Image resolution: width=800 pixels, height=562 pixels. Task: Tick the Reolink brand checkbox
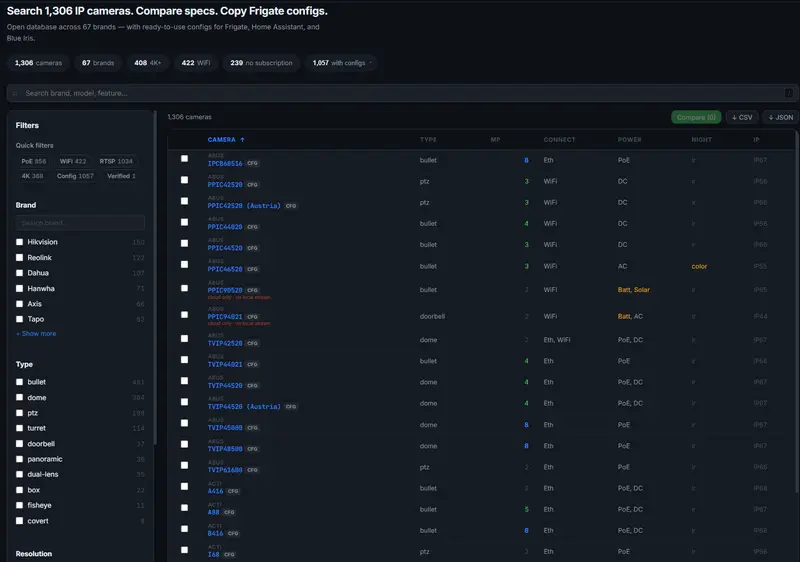(19, 258)
